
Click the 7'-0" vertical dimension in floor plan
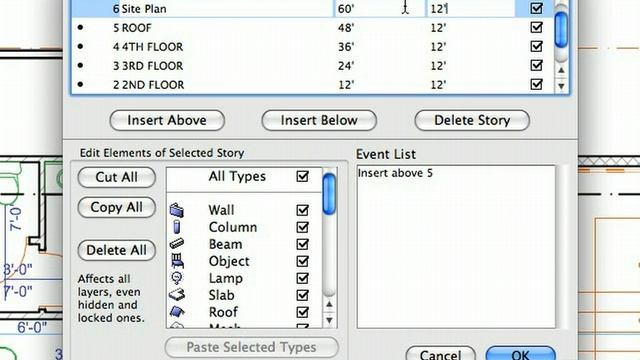pyautogui.click(x=16, y=218)
